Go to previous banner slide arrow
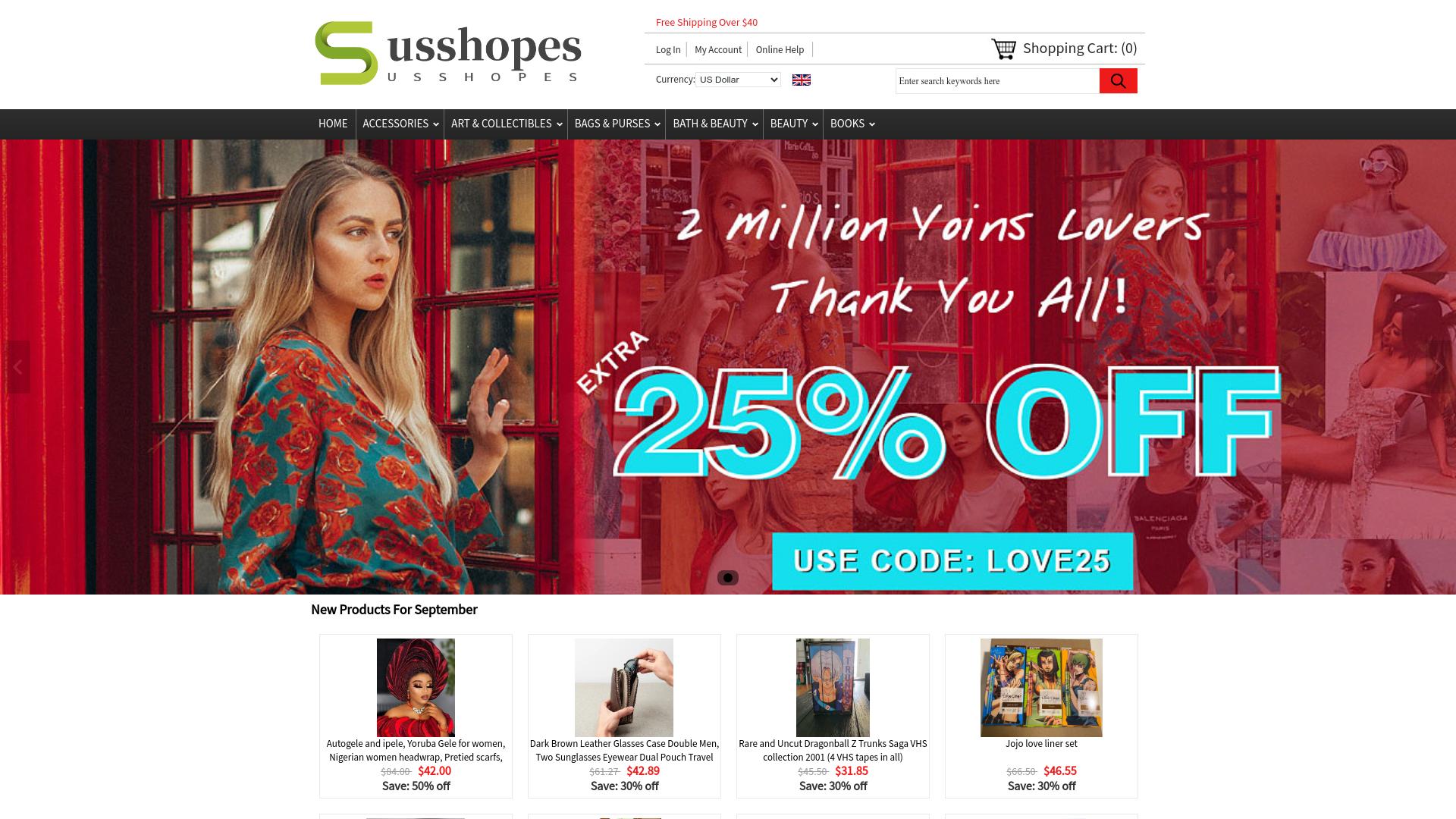Viewport: 1456px width, 819px height. click(17, 367)
